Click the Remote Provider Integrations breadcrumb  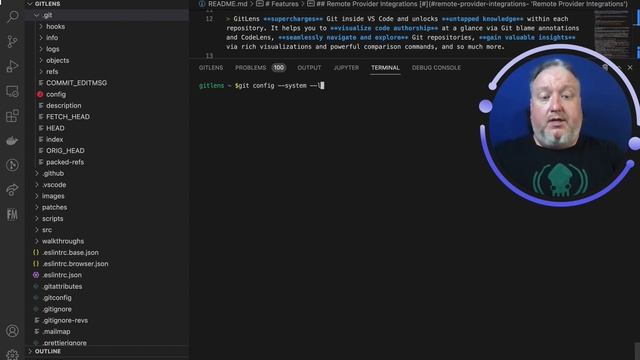472,4
